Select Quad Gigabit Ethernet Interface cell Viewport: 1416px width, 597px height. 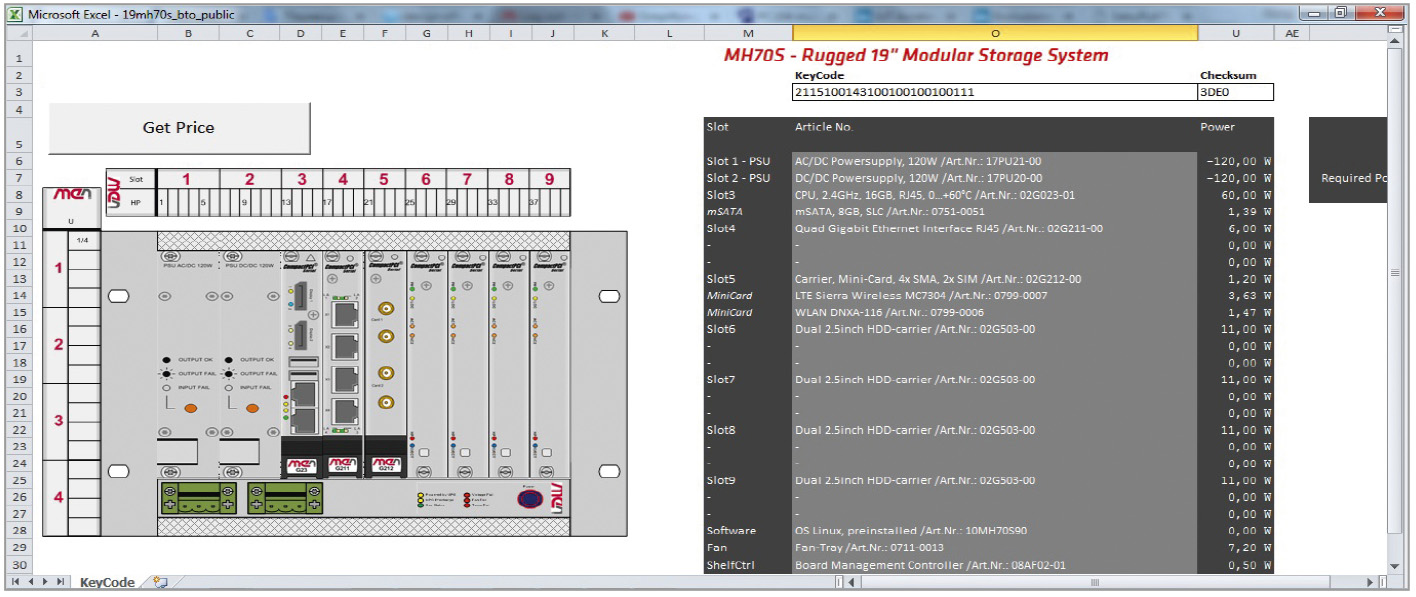click(x=995, y=229)
